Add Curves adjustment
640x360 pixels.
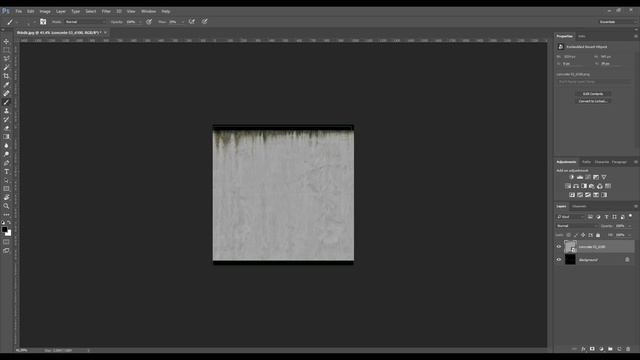(x=588, y=177)
